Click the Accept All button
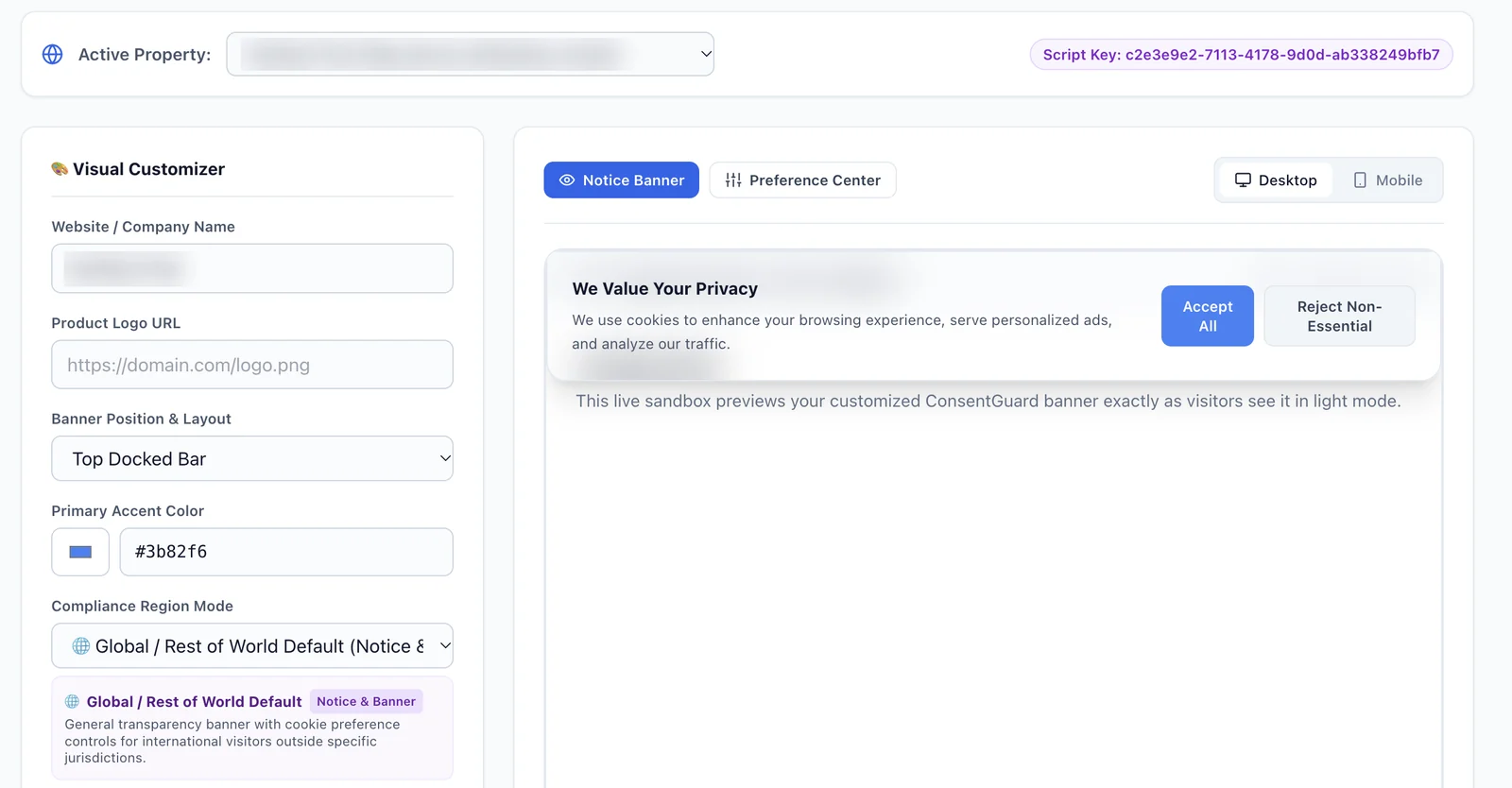1512x788 pixels. [x=1208, y=317]
